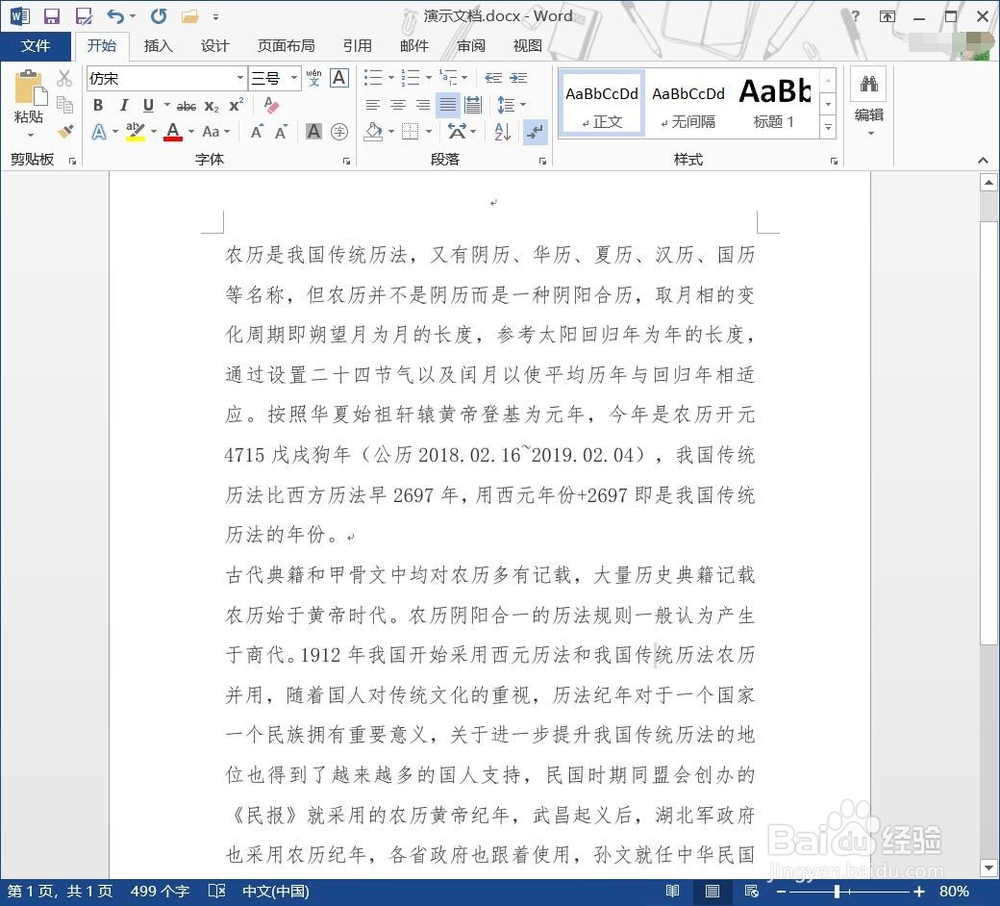Screen dimensions: 1000x906
Task: Click the enclosed character circle icon
Action: [x=339, y=132]
